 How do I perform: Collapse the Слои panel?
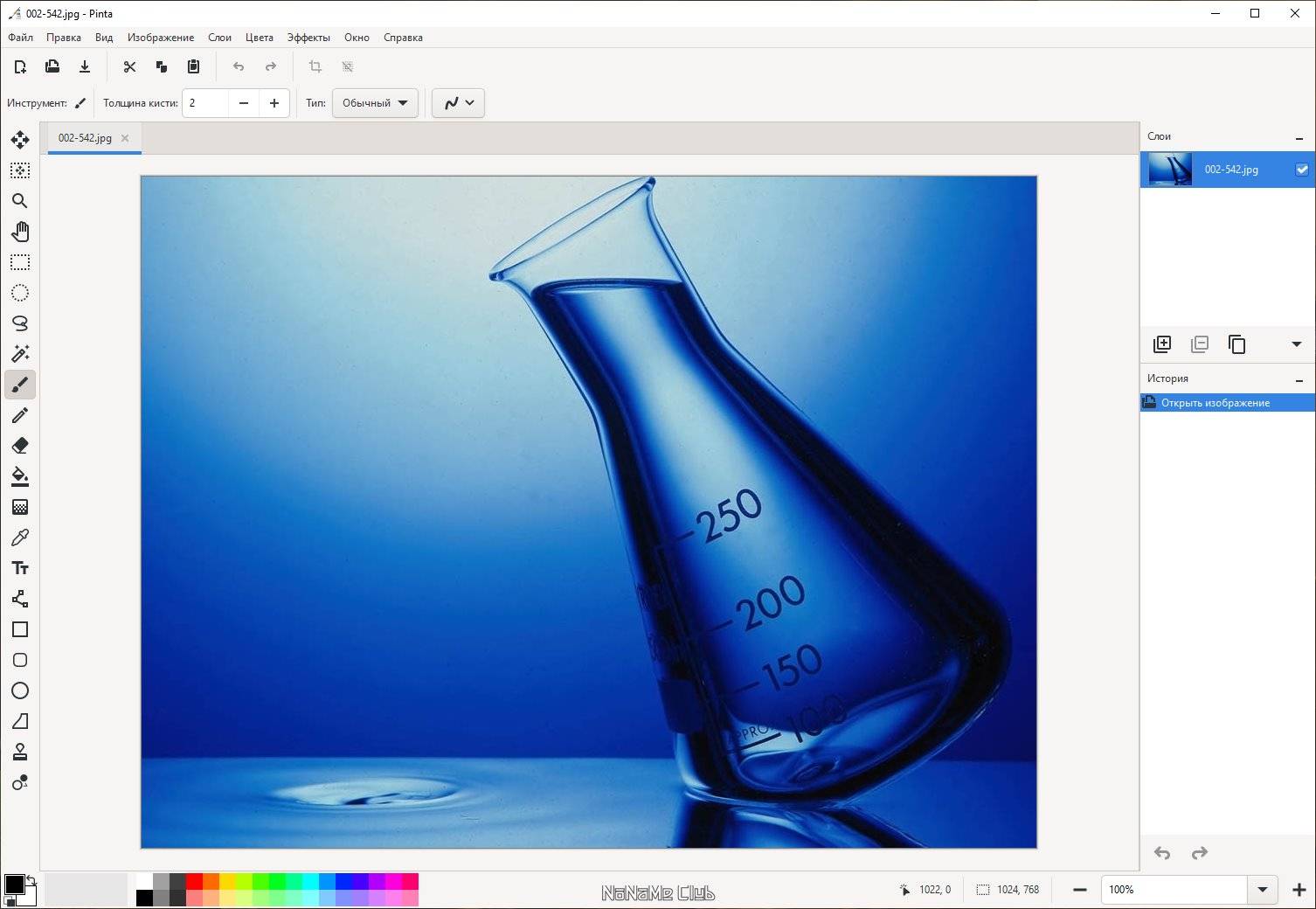coord(1299,137)
